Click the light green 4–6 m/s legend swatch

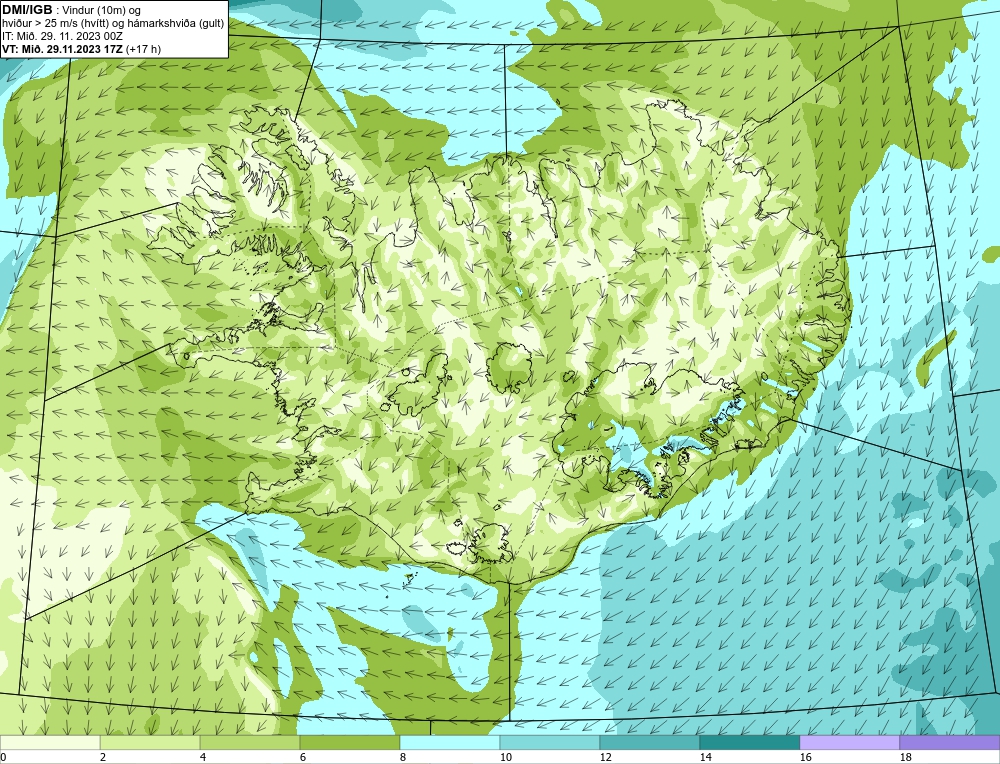(x=250, y=742)
